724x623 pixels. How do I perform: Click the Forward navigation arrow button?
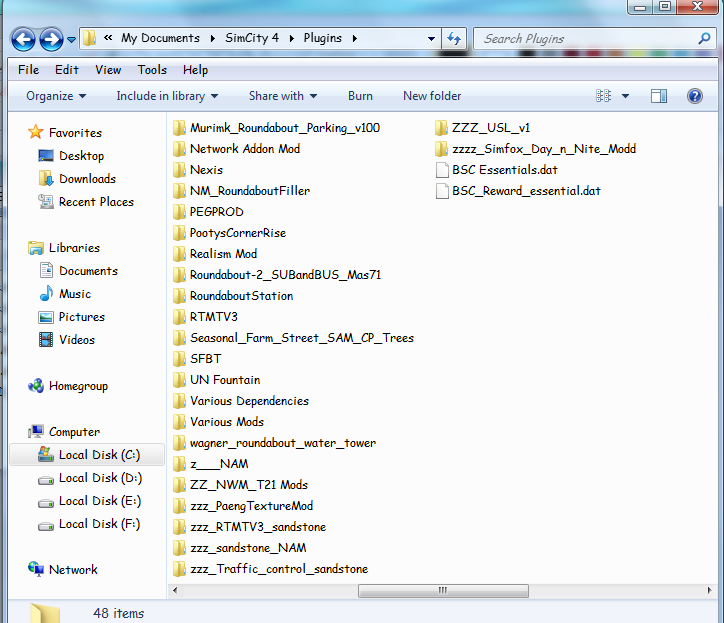(x=51, y=39)
